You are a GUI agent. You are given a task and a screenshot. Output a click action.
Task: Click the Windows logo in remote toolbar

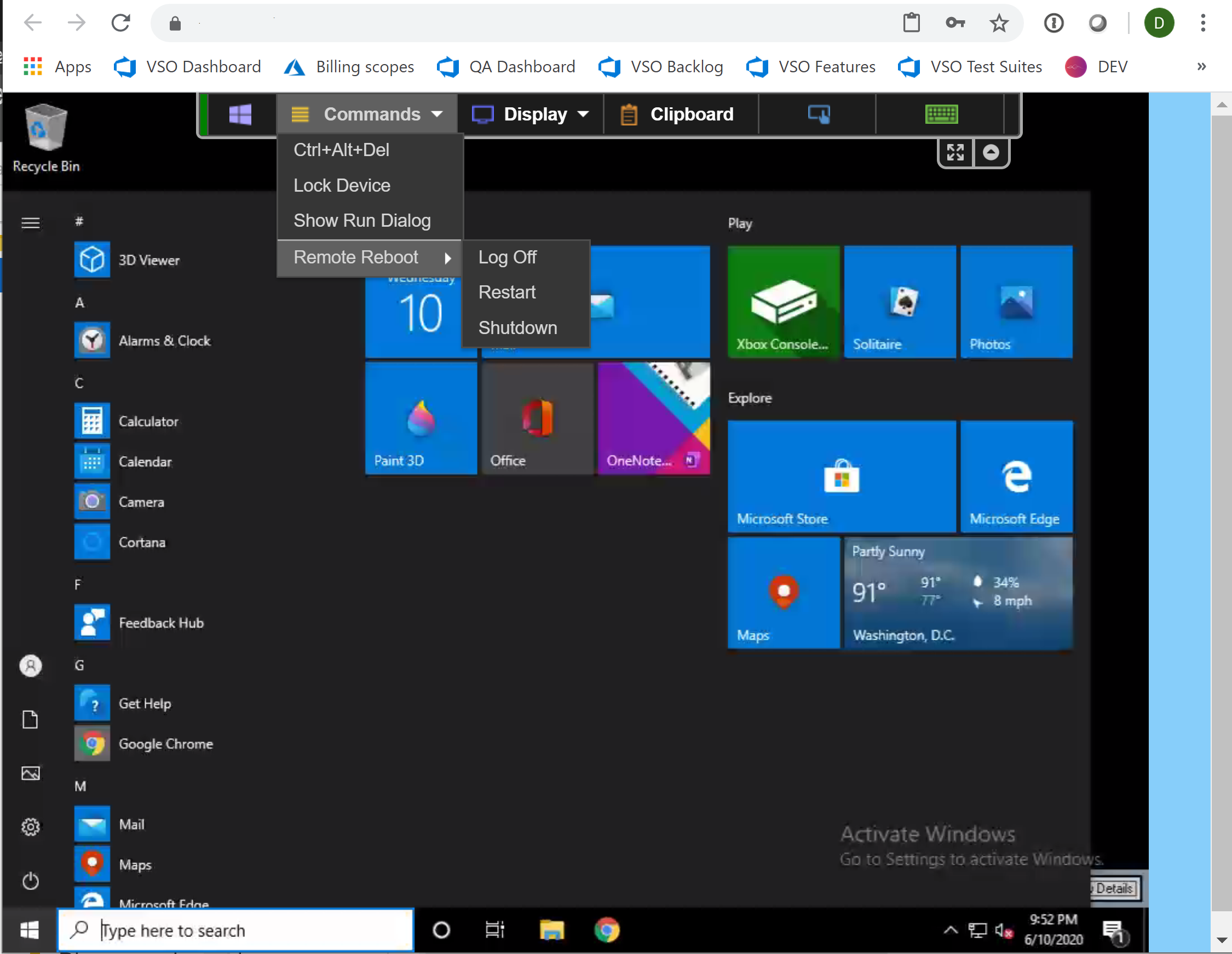(x=240, y=114)
